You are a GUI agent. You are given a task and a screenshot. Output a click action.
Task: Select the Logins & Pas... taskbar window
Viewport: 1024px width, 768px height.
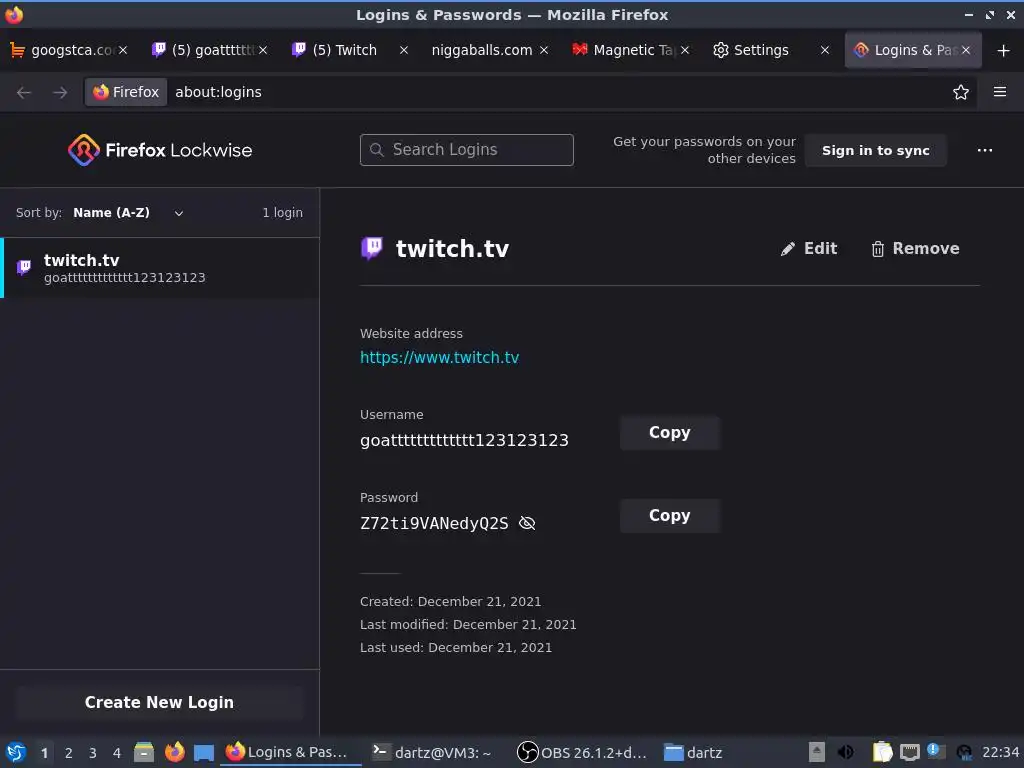click(291, 752)
